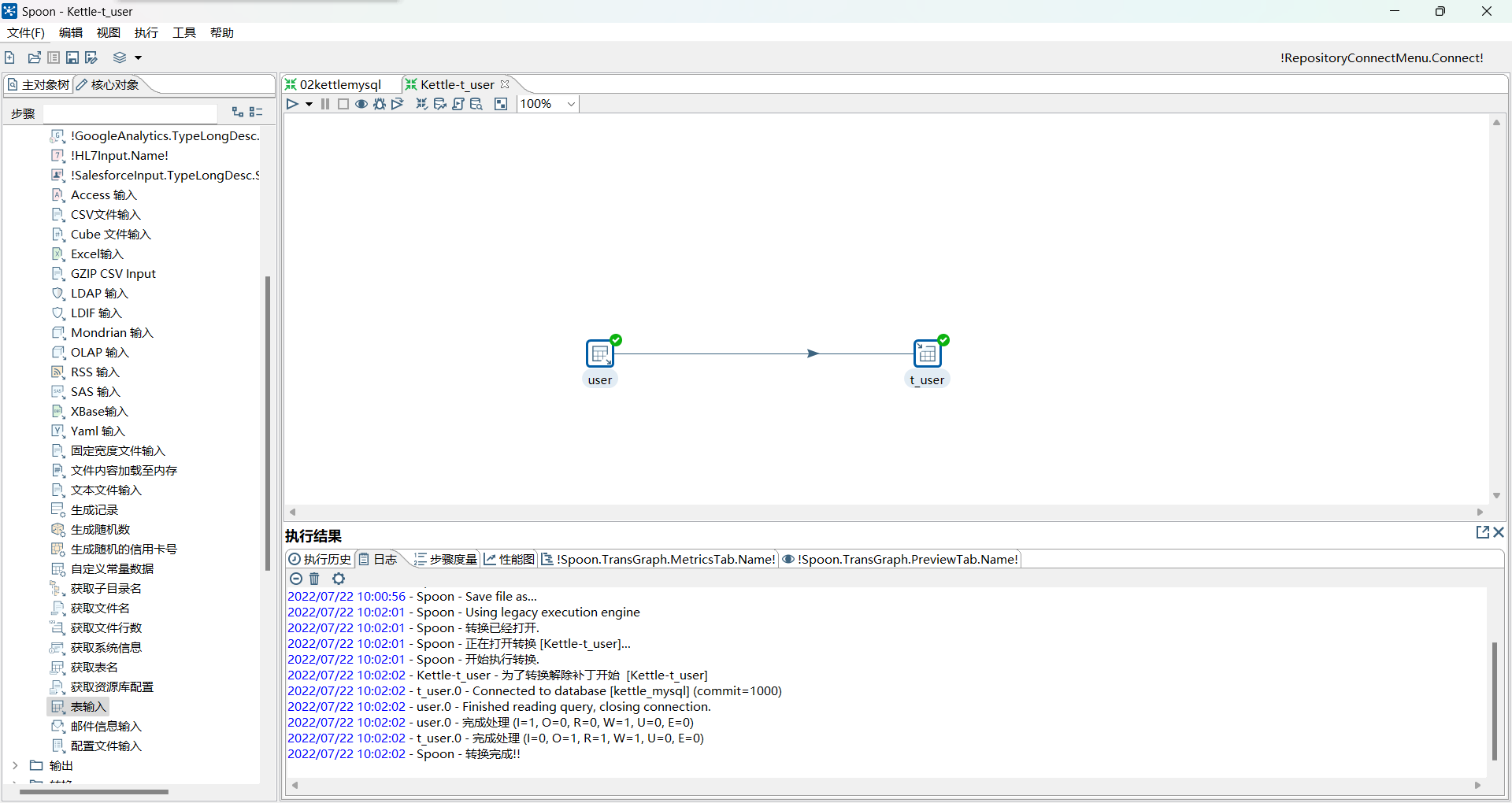Switch to the 步骤度量 tab

tap(446, 559)
